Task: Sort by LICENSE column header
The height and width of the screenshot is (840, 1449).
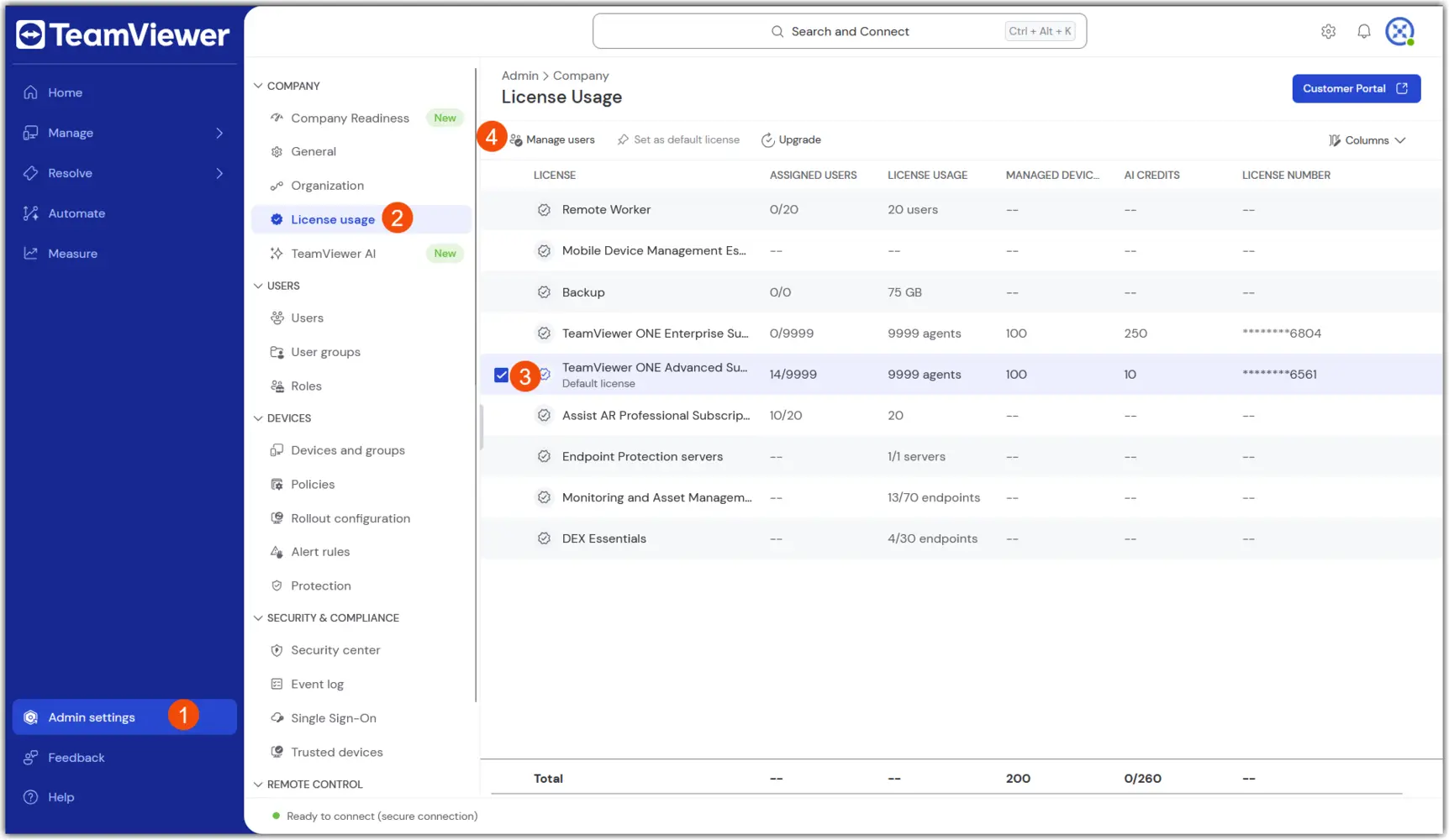Action: click(555, 175)
